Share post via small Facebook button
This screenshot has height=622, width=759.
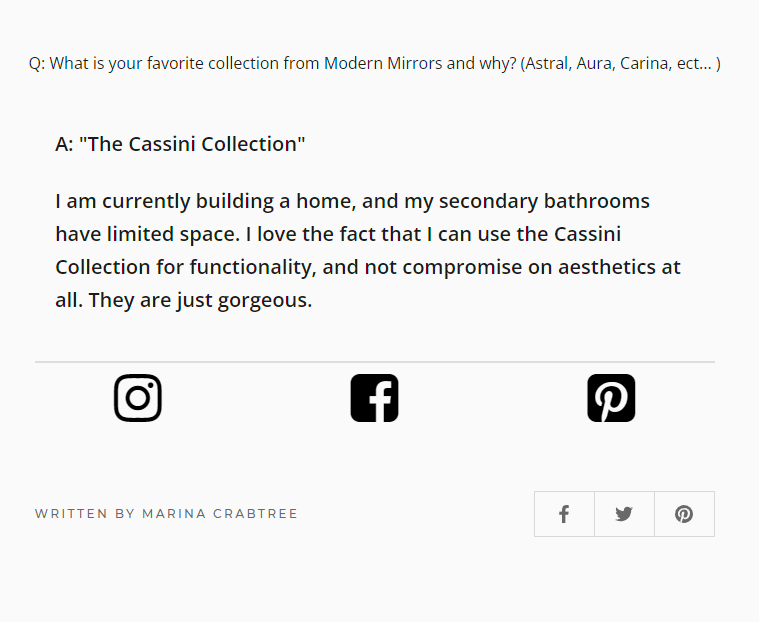(564, 514)
